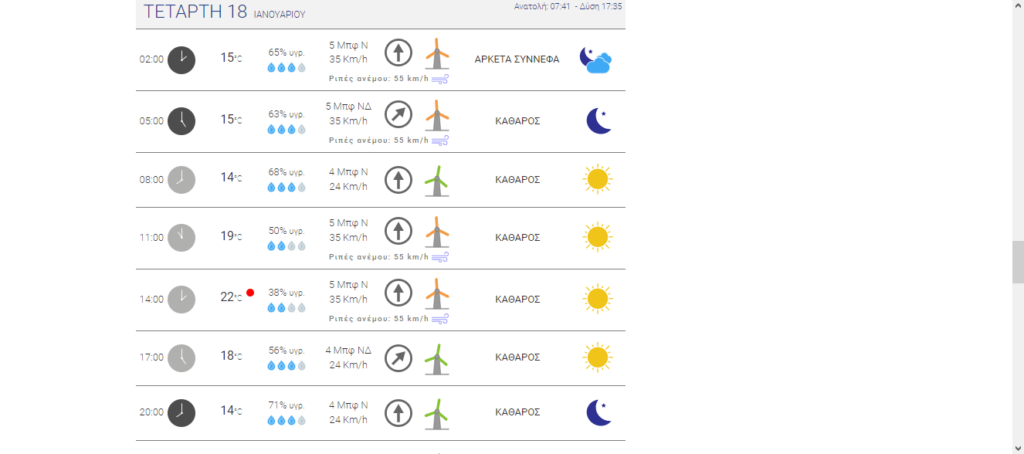Click the partly cloudy night icon at 02:00
The width and height of the screenshot is (1024, 454).
pos(597,60)
